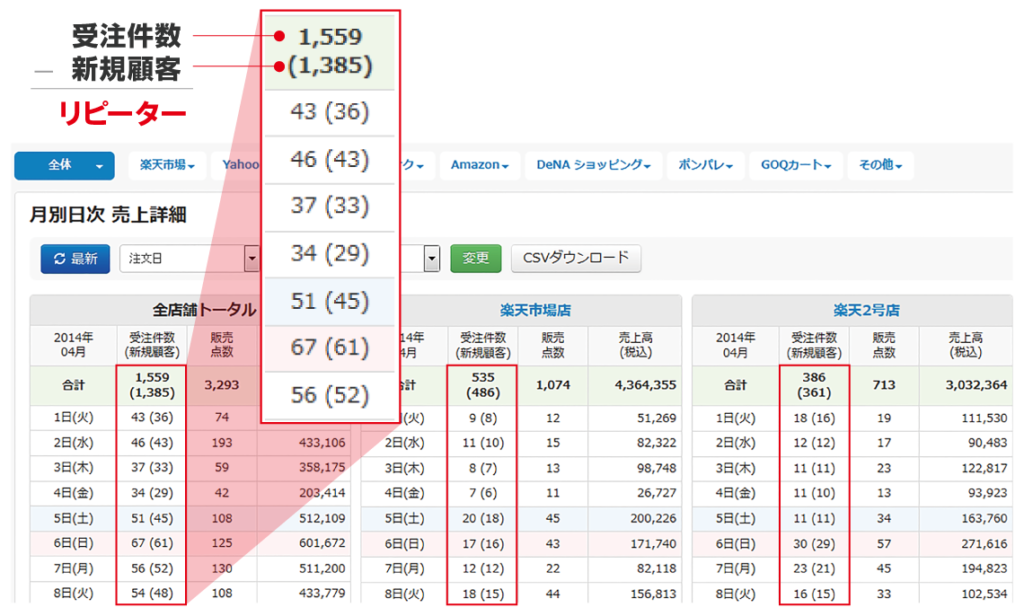Image resolution: width=1024 pixels, height=616 pixels.
Task: Select 楽天2号店 sales value 111,530
Action: pos(984,418)
